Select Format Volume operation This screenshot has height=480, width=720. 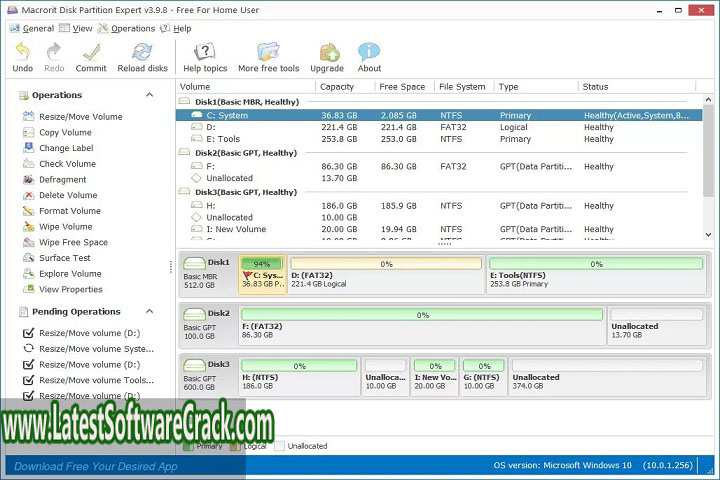(x=62, y=211)
